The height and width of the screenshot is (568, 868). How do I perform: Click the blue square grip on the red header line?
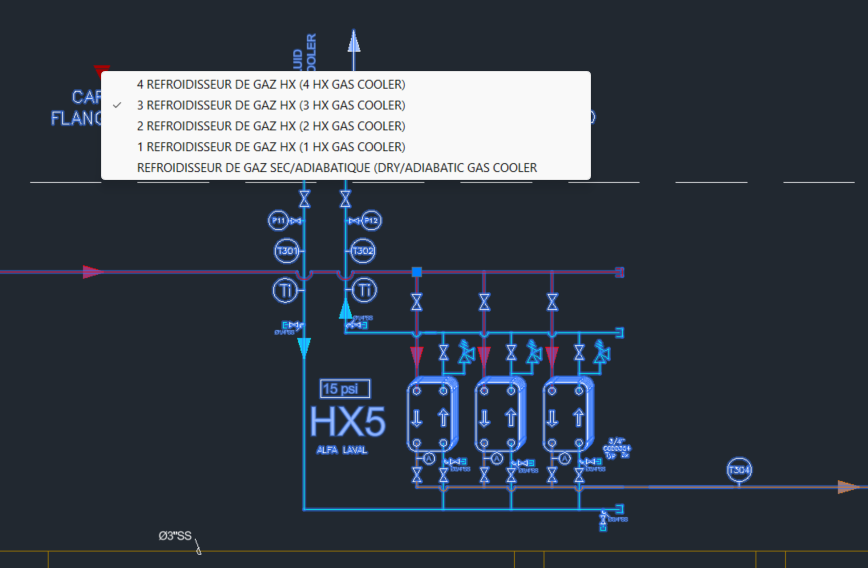coord(417,272)
